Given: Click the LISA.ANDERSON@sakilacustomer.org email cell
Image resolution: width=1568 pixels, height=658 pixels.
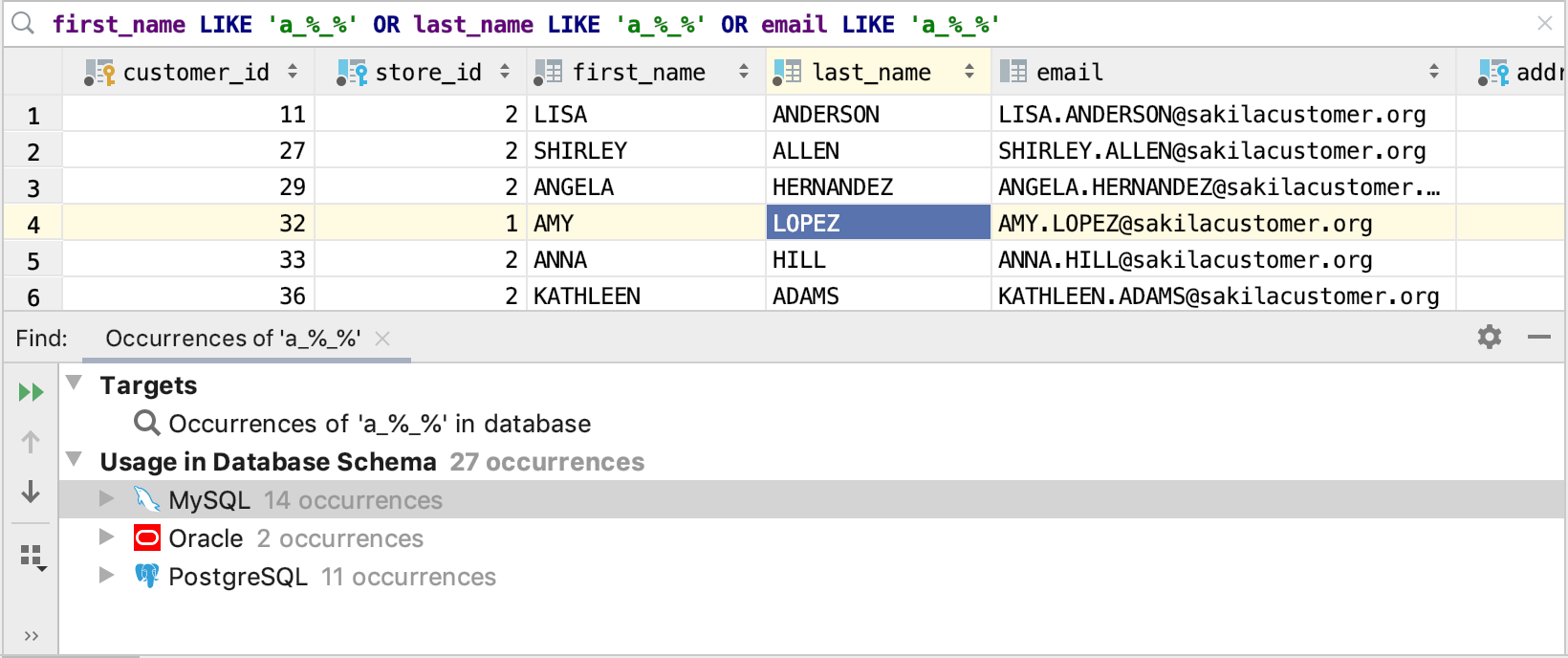Looking at the screenshot, I should coord(1224,114).
